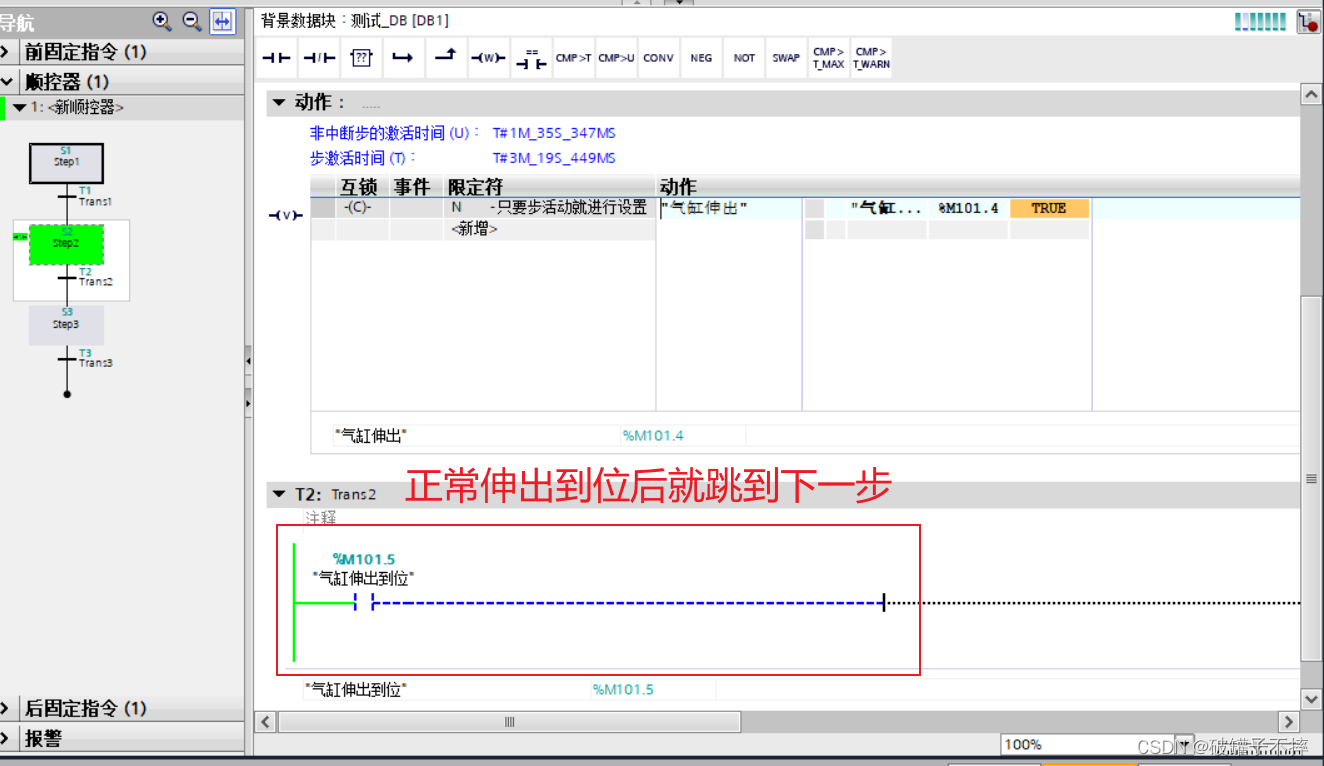
Task: Click the 动作 table column header
Action: pos(678,187)
